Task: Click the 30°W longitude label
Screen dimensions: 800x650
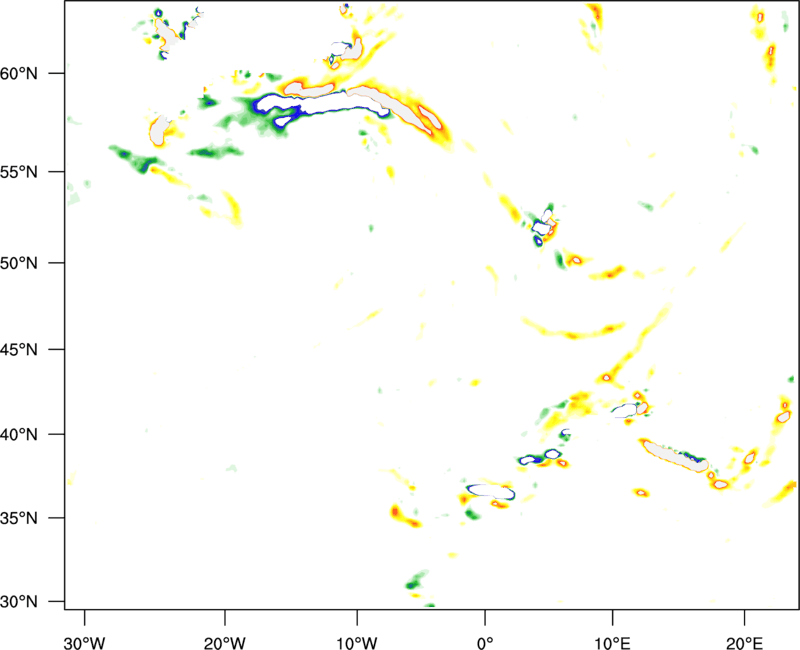Action: tap(85, 643)
